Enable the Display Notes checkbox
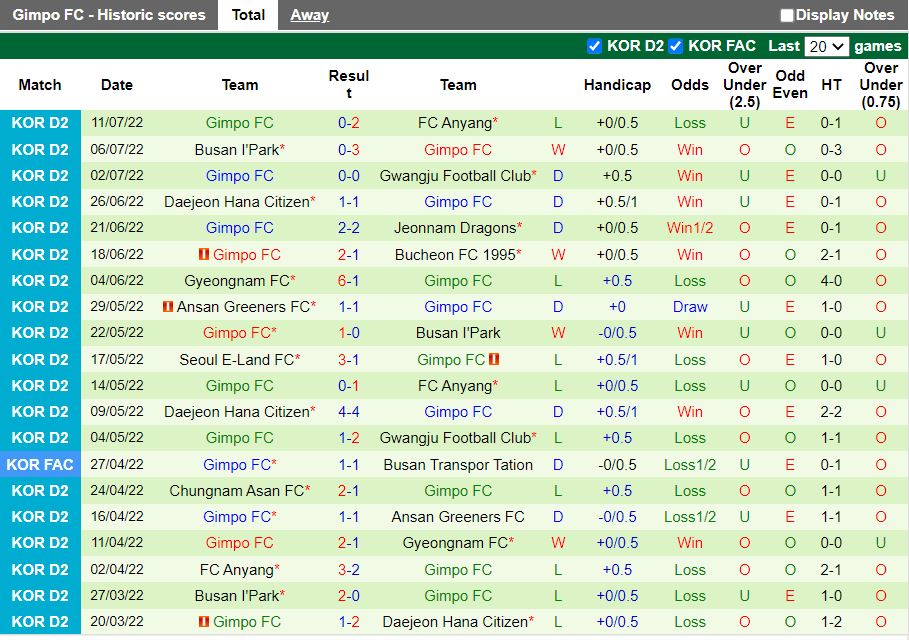909x640 pixels. 787,15
